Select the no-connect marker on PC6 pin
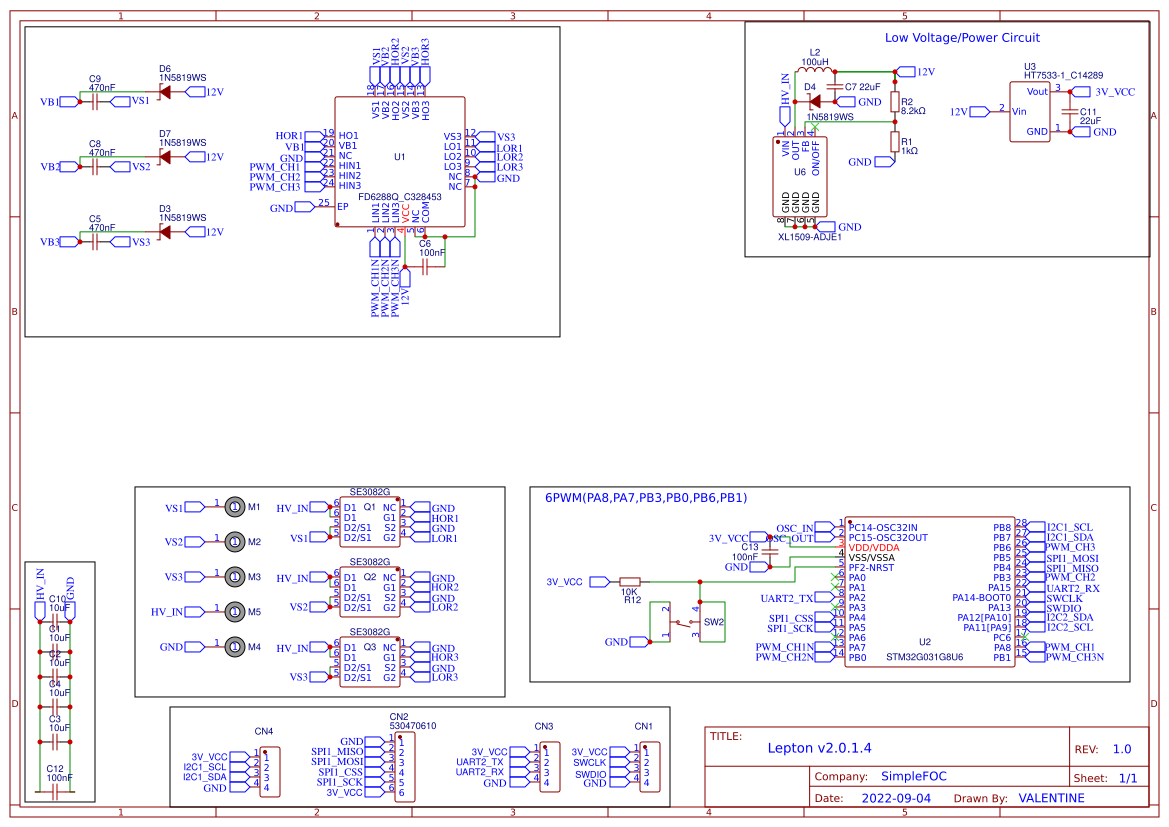Viewport: 1169px width, 827px height. pyautogui.click(x=1025, y=637)
